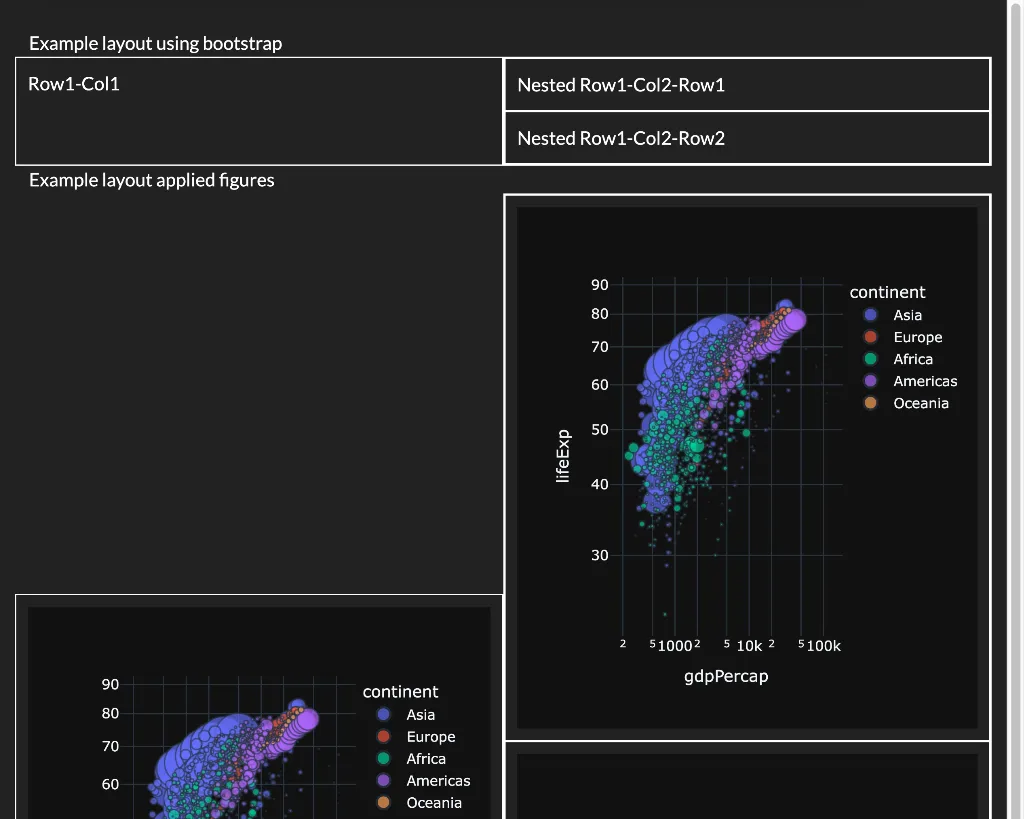
Task: Hide Americas series in the left chart legend
Action: click(x=437, y=781)
